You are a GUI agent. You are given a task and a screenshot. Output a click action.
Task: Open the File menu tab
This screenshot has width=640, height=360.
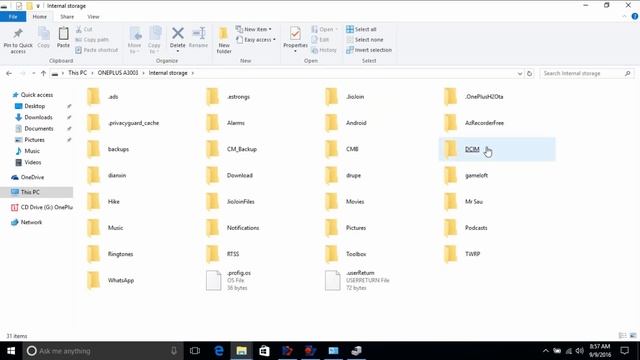click(13, 17)
